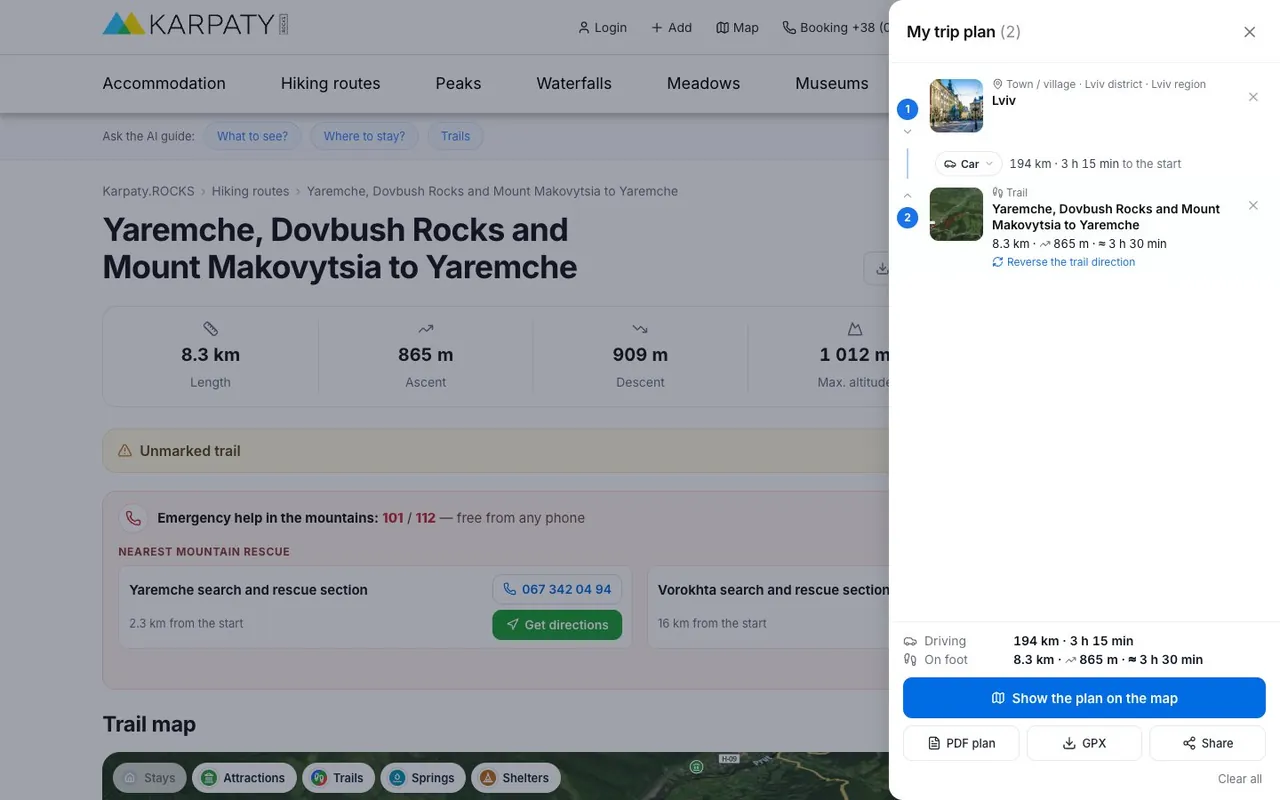Click the download icon beside the title

(x=881, y=268)
